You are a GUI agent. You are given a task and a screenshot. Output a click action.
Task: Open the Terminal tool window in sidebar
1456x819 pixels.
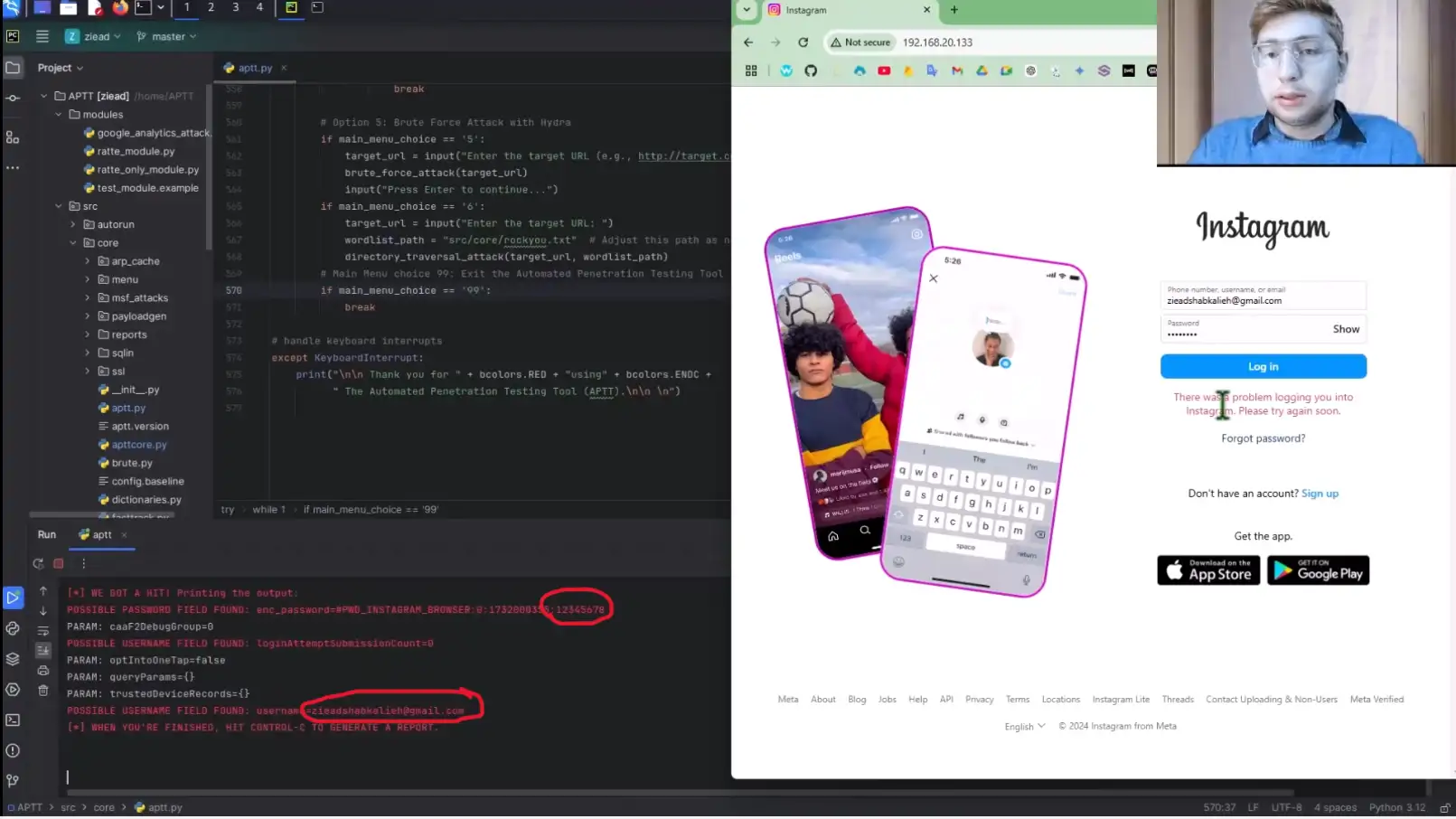click(x=13, y=721)
